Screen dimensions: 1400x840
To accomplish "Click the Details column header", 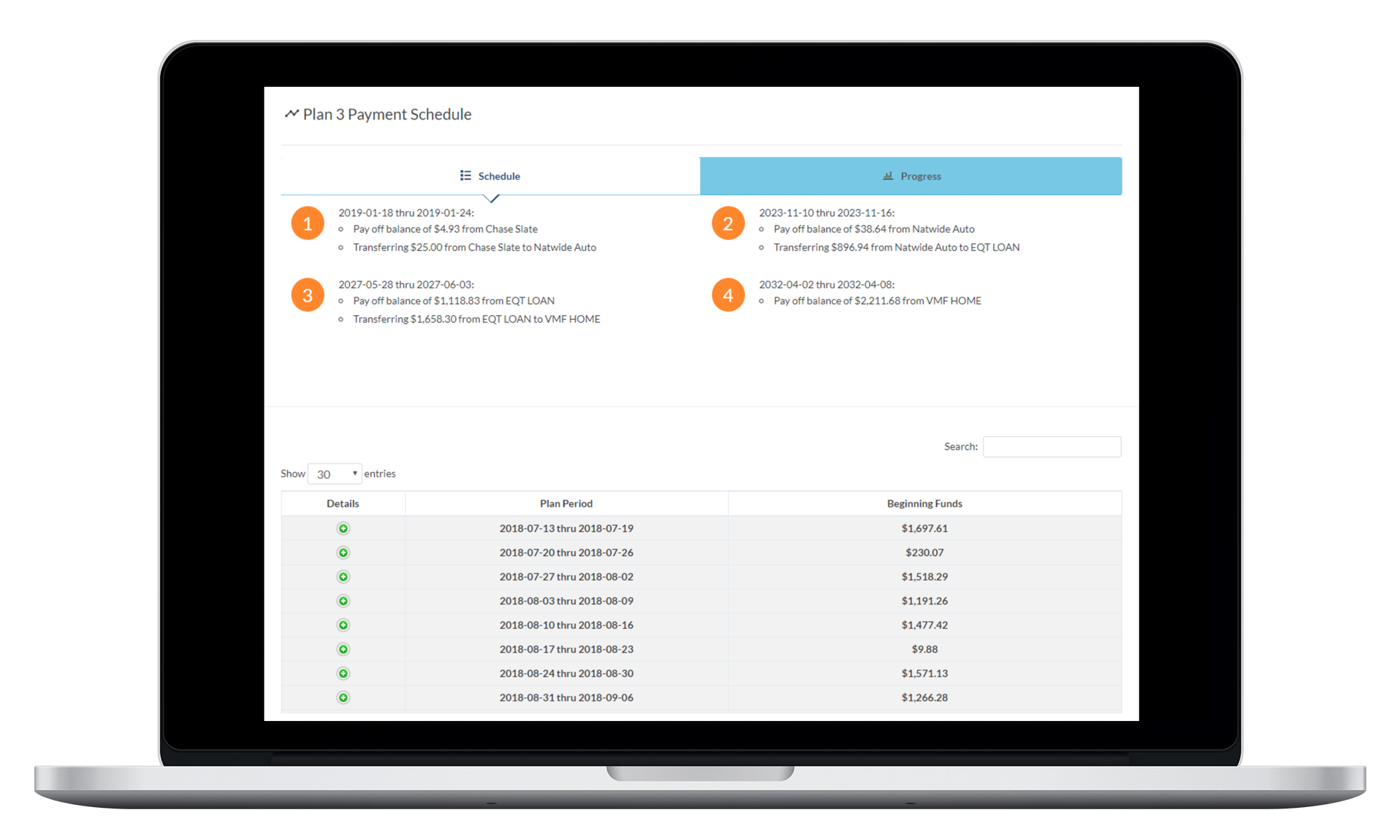I will click(342, 503).
